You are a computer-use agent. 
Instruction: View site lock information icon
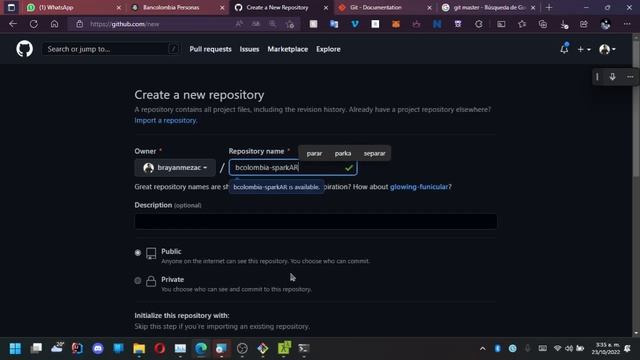(80, 24)
